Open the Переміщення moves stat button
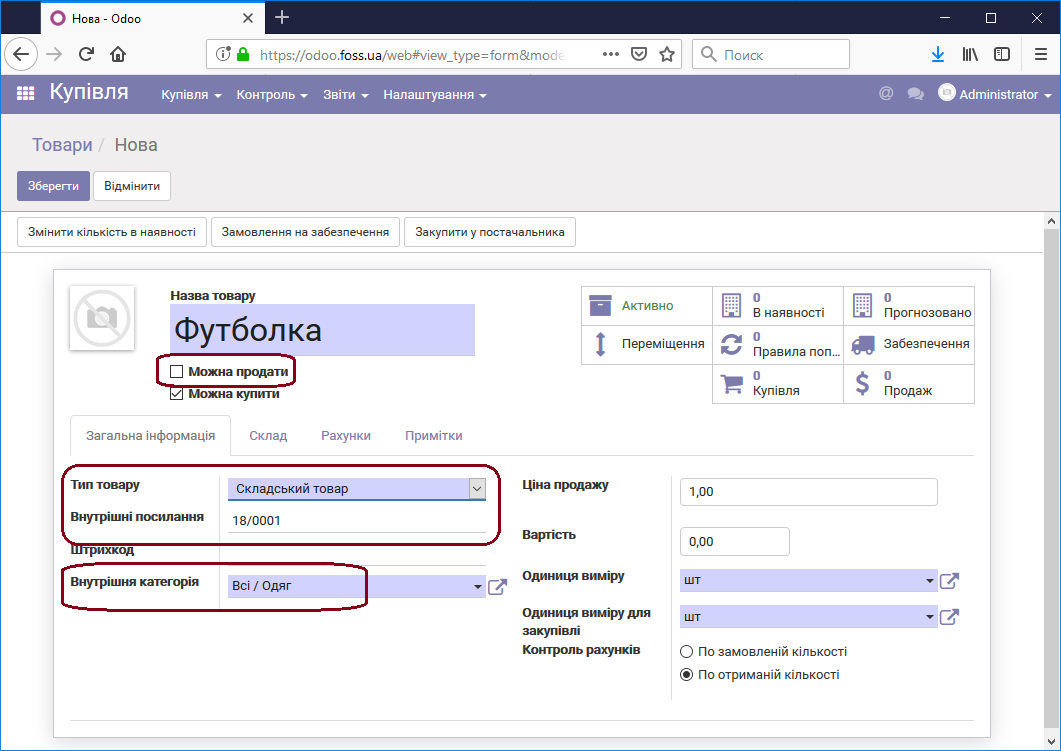 (x=647, y=344)
